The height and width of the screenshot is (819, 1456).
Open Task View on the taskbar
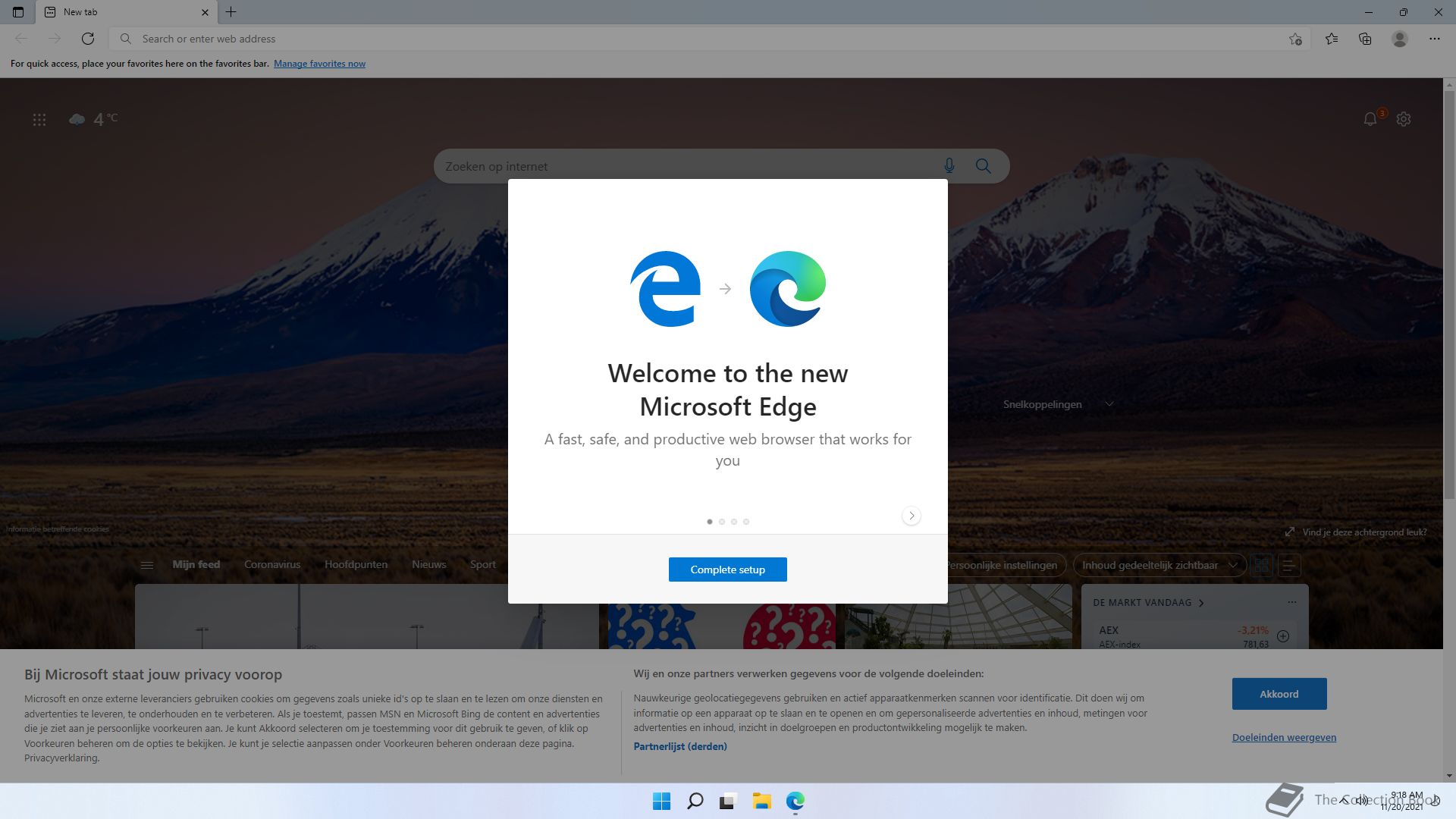click(x=728, y=801)
